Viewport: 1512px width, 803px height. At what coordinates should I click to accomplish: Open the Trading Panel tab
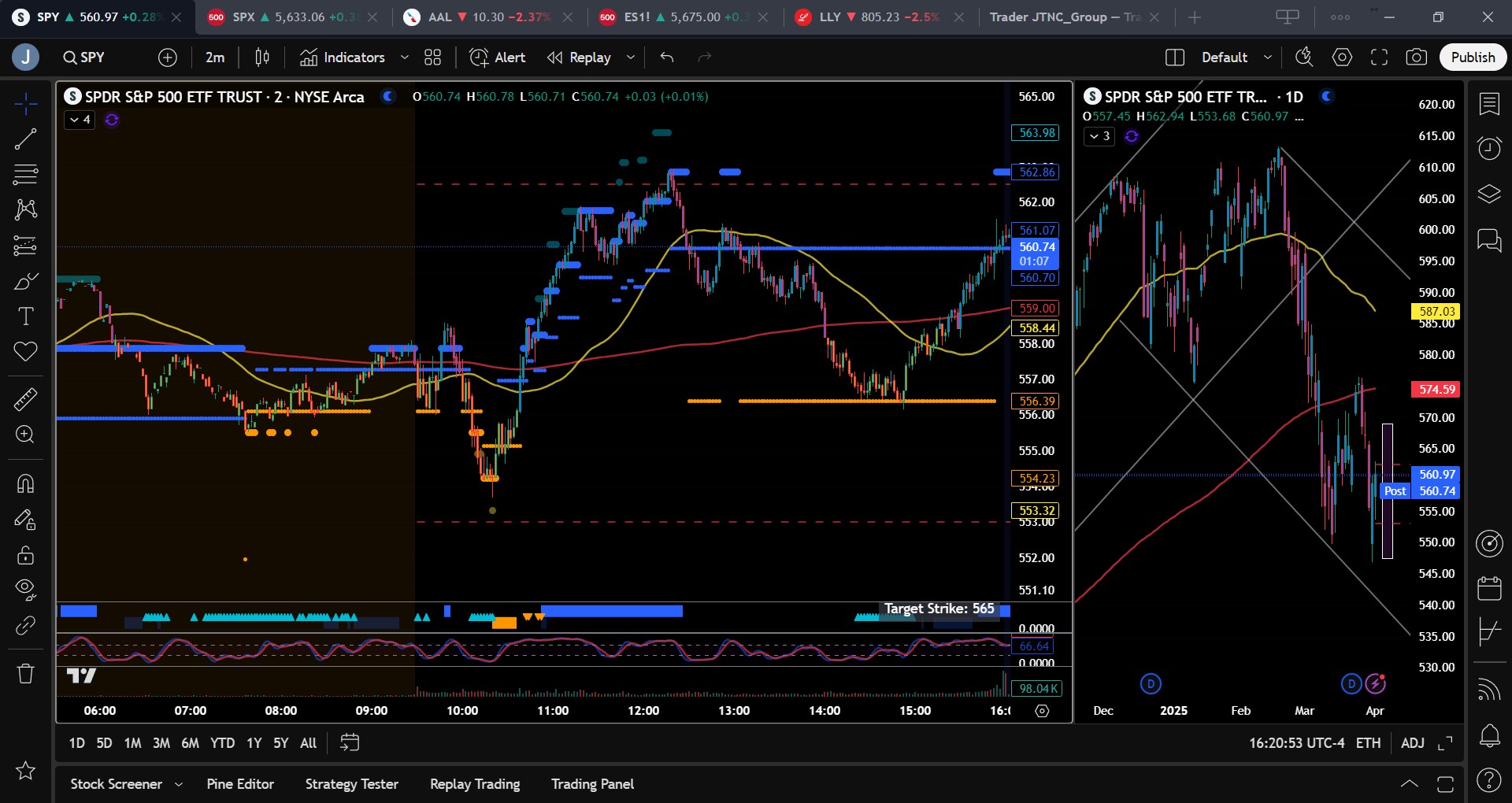click(x=592, y=784)
